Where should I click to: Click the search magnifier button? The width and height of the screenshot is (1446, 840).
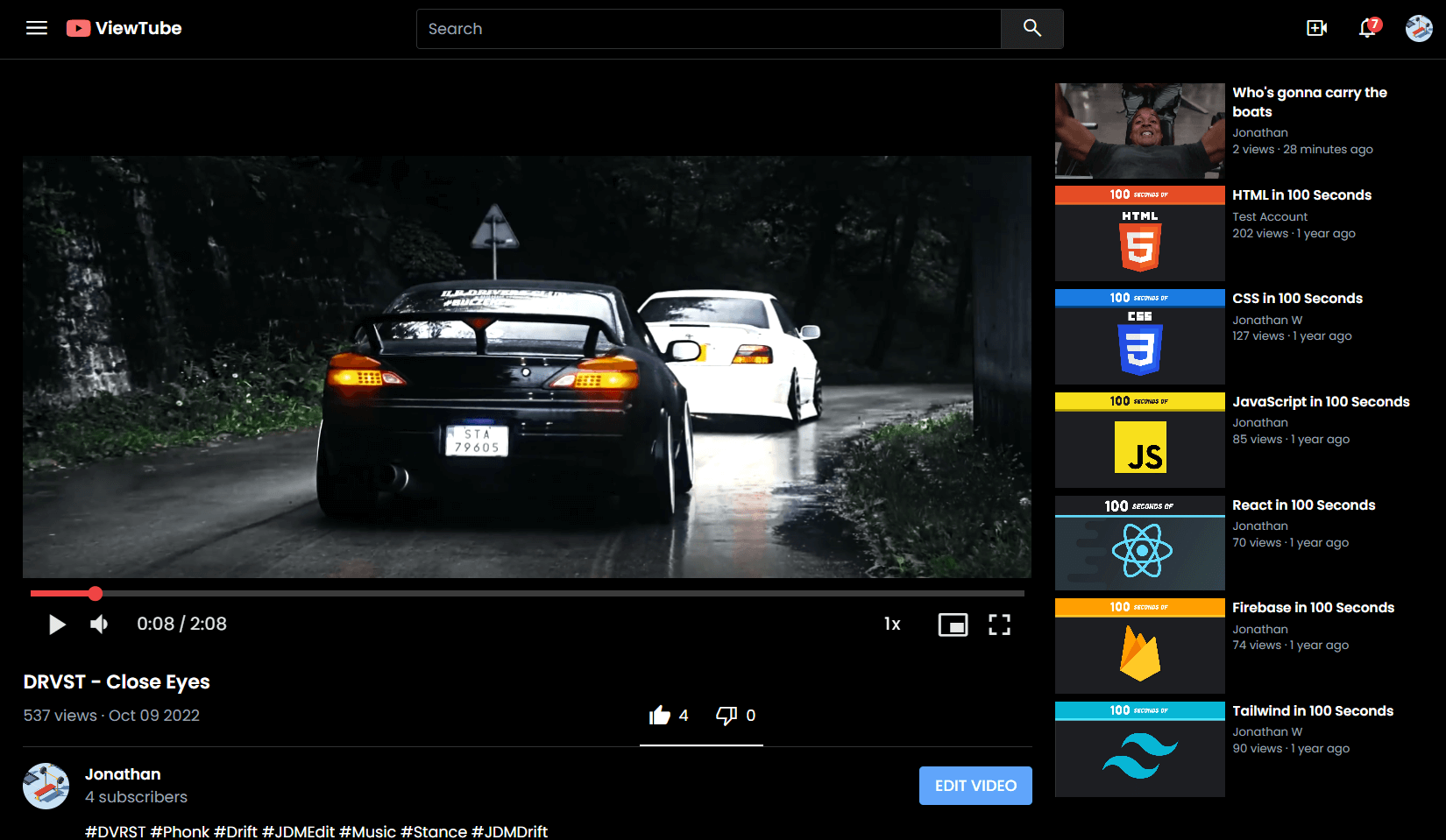click(1032, 29)
